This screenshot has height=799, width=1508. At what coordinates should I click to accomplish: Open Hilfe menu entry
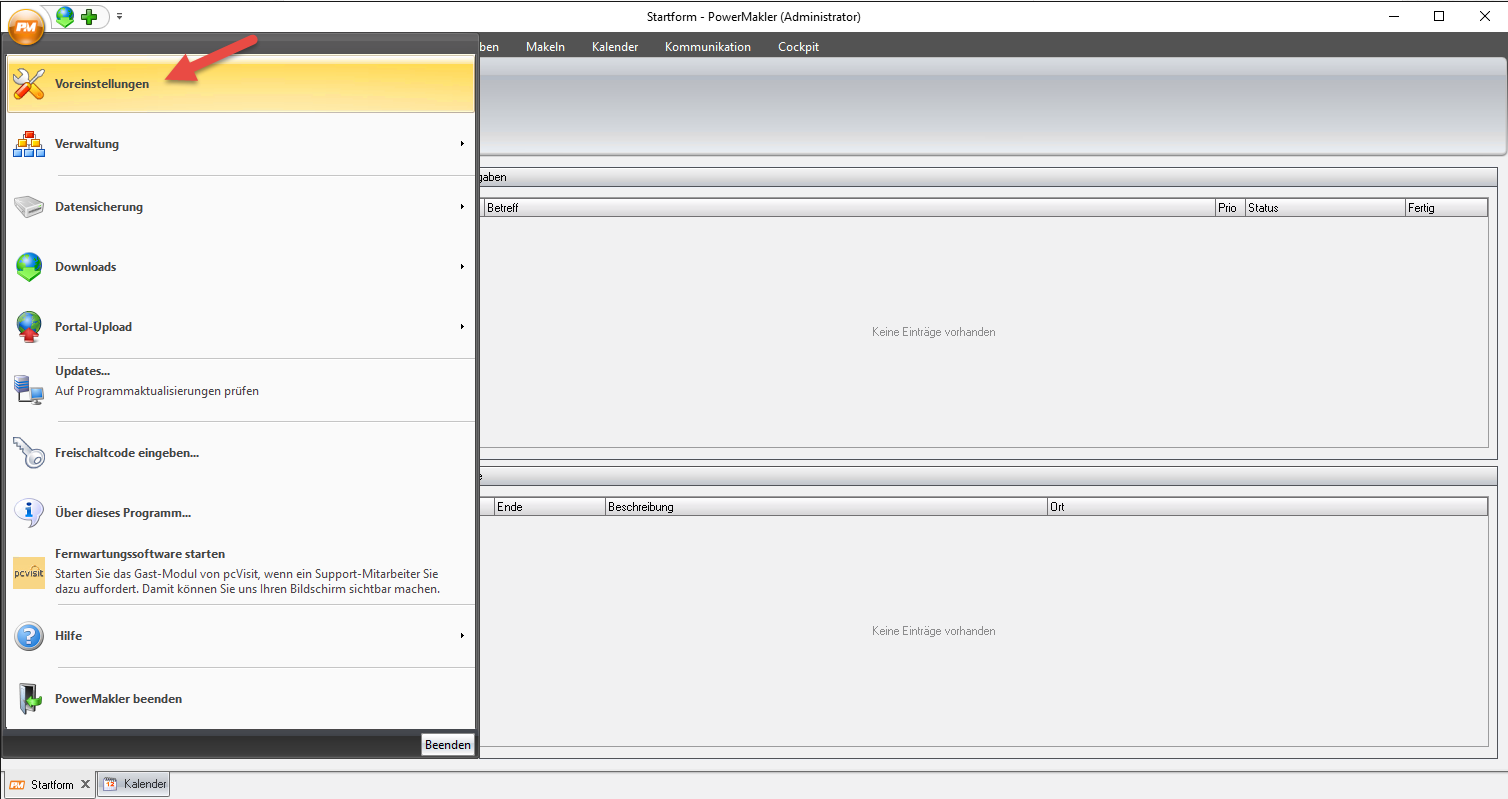[240, 636]
